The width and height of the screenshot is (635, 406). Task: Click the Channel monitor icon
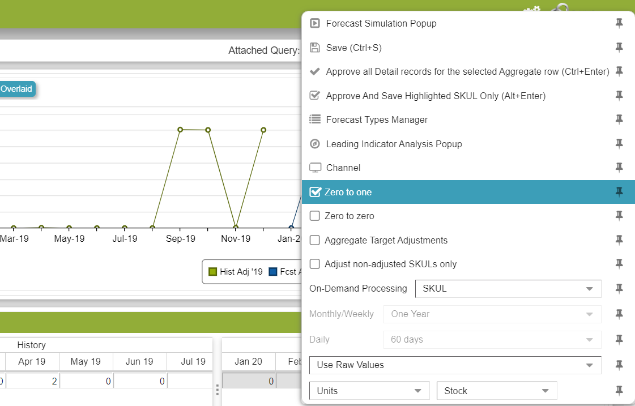coord(315,168)
